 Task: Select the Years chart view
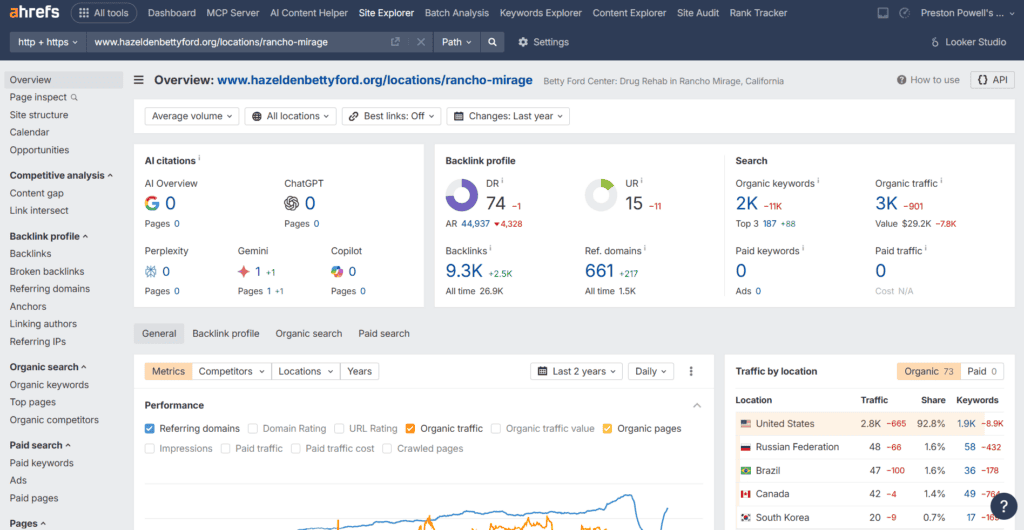359,371
